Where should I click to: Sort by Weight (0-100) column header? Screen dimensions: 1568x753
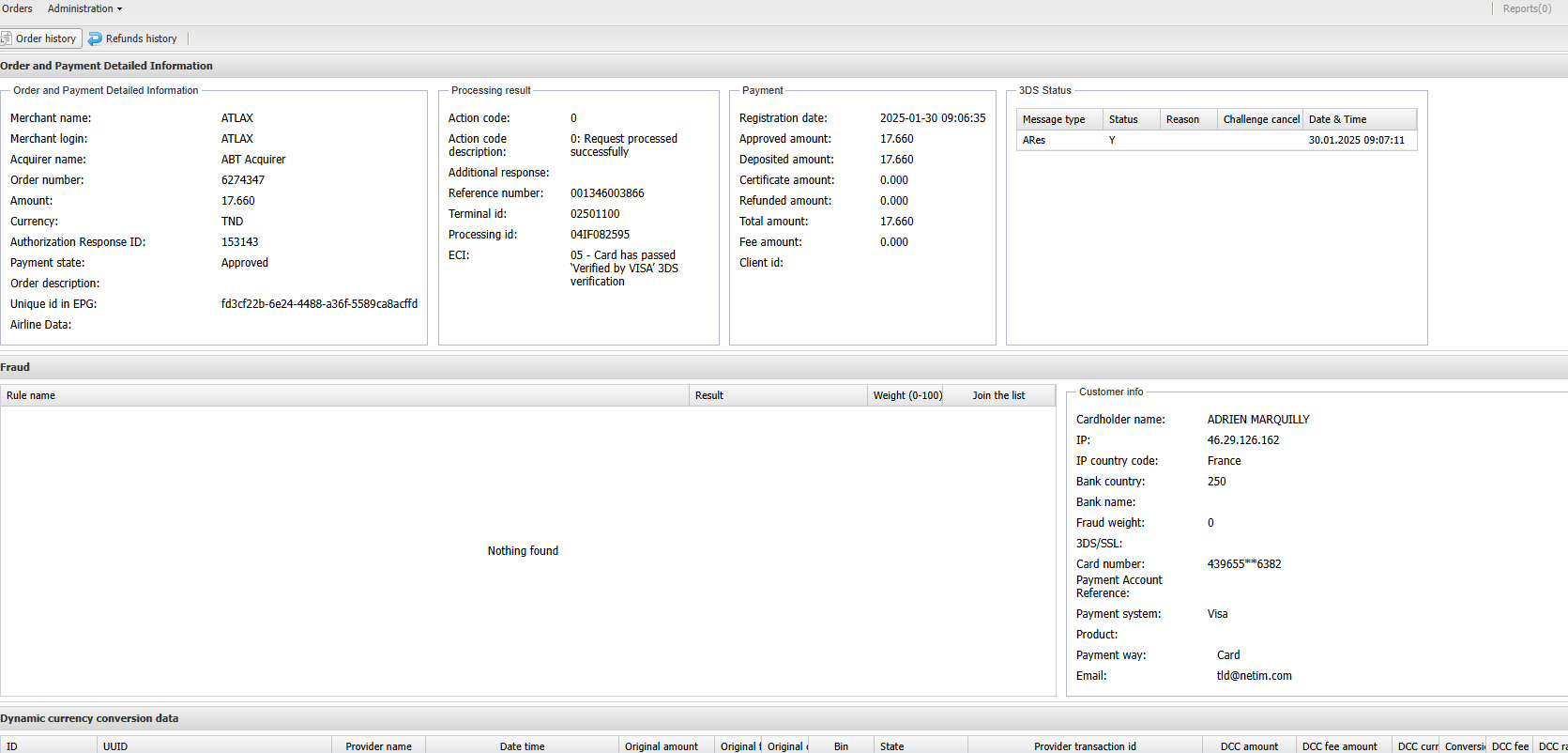coord(907,395)
